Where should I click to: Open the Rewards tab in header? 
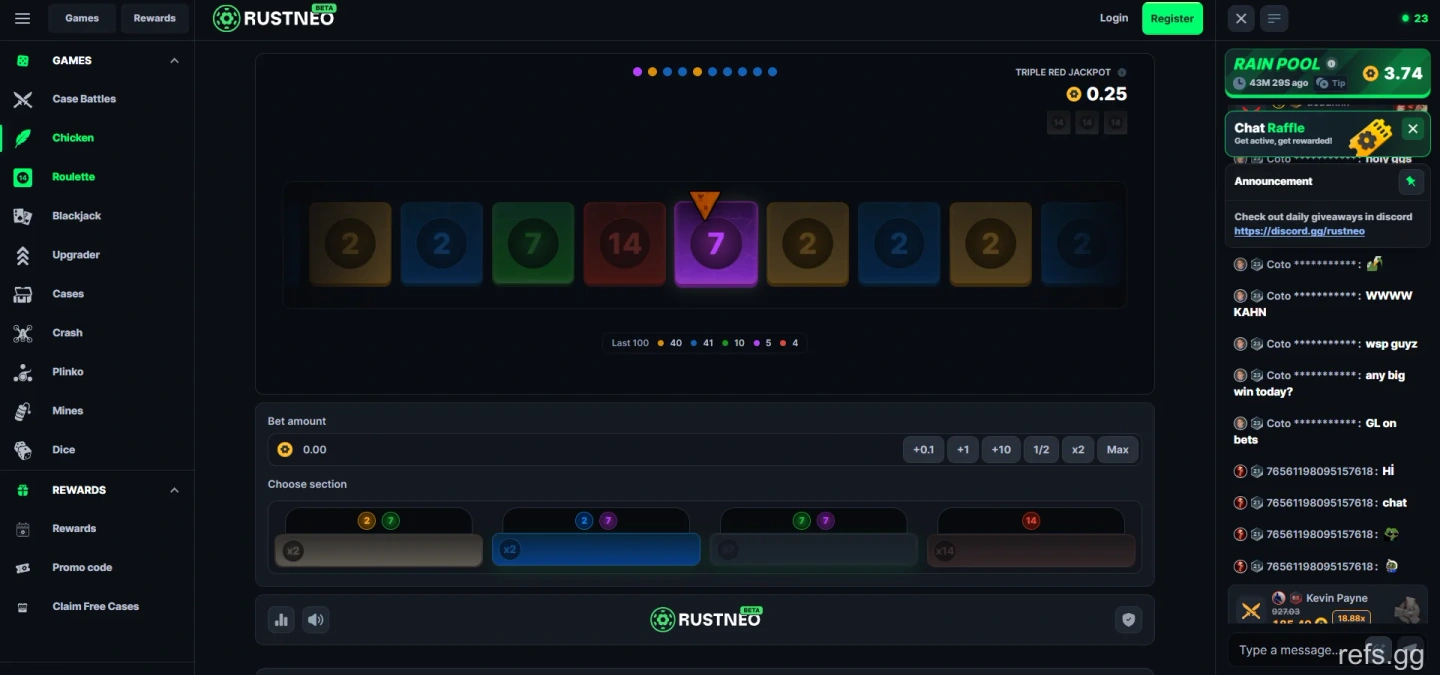154,18
